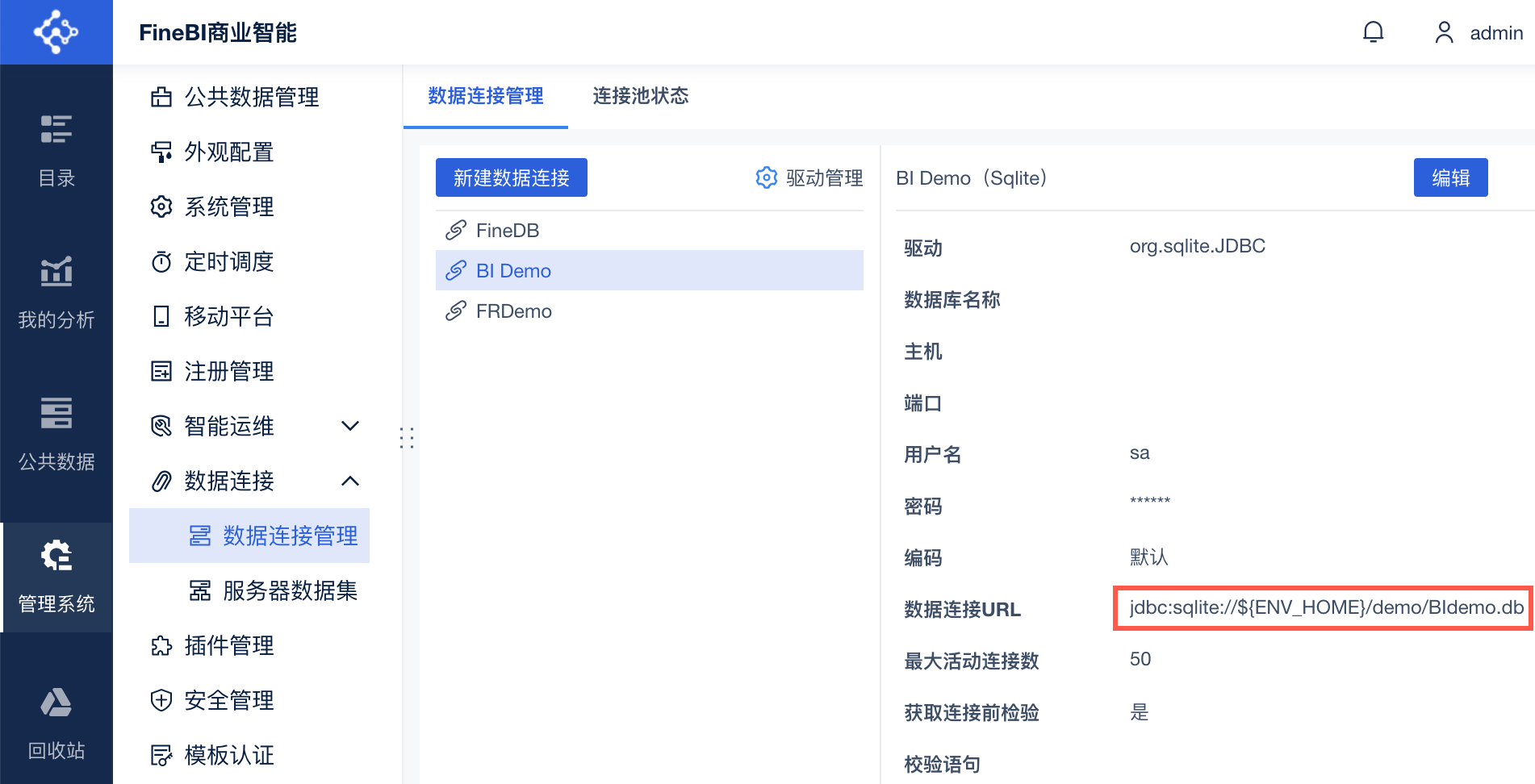1535x784 pixels.
Task: Switch to the 连接池状态 tab
Action: (641, 96)
